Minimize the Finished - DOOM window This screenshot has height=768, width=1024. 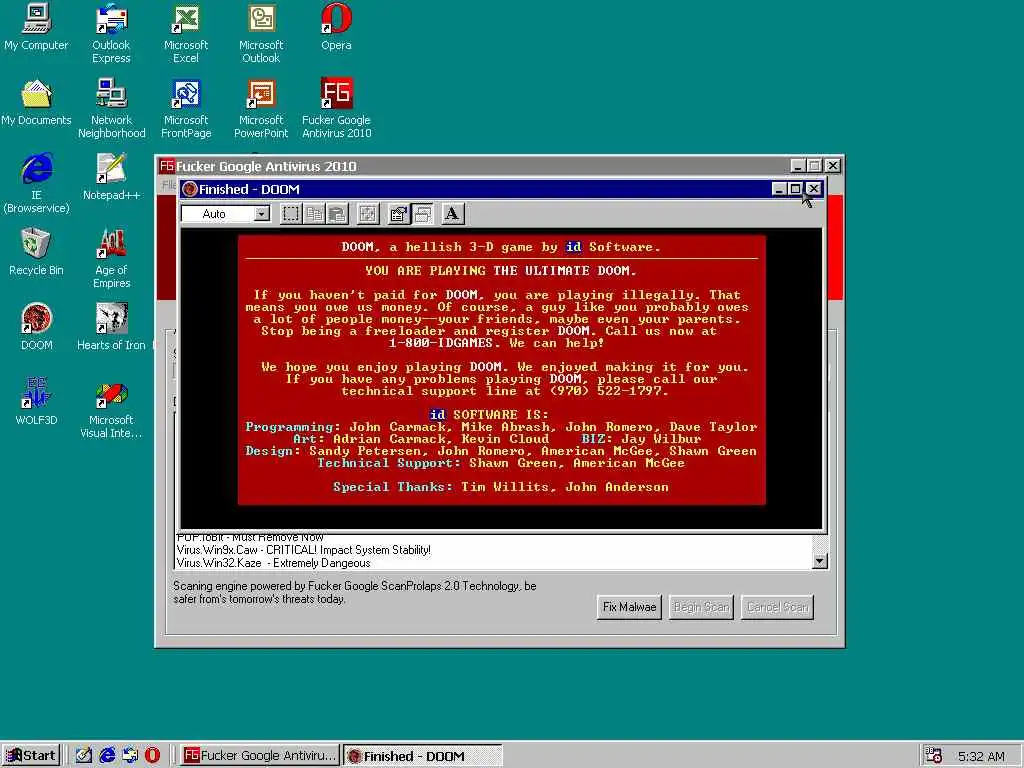pyautogui.click(x=778, y=189)
